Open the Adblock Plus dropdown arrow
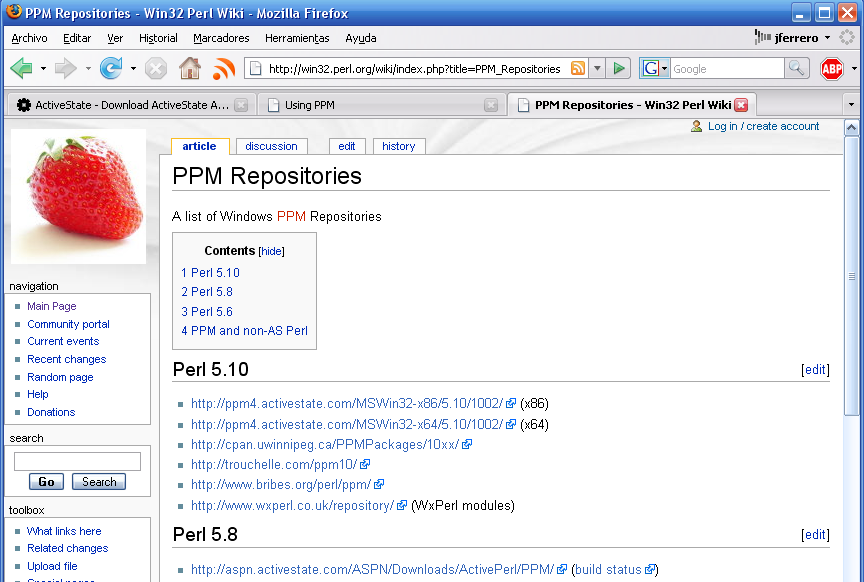The image size is (864, 582). pos(854,69)
